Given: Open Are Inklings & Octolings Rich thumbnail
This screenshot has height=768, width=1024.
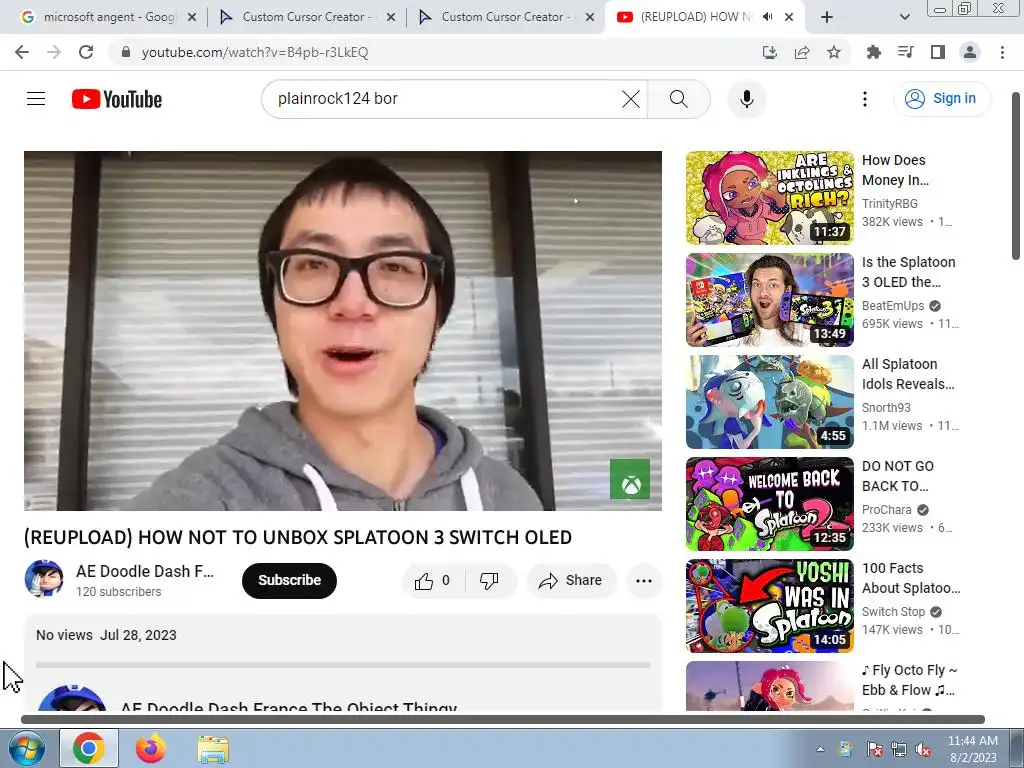Looking at the screenshot, I should coord(769,198).
